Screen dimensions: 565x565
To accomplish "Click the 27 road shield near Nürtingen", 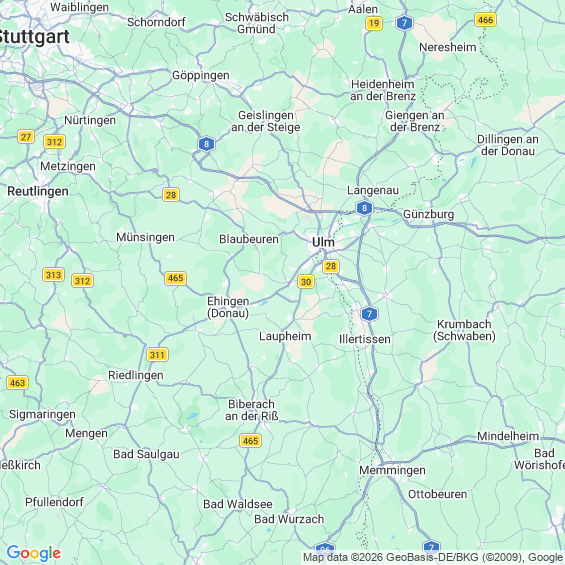I will coord(26,137).
